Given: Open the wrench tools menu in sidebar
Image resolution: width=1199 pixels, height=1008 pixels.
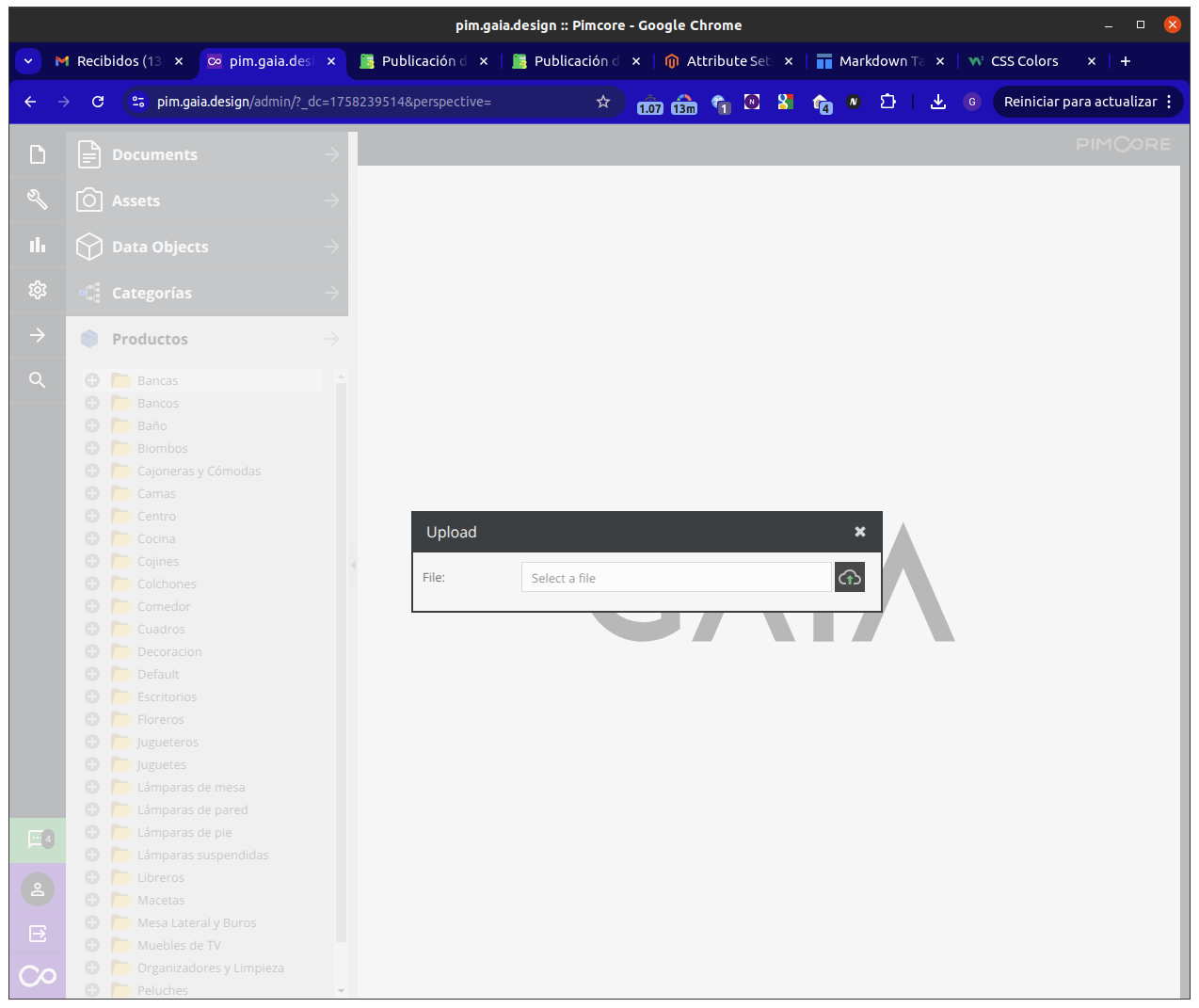Looking at the screenshot, I should point(38,200).
